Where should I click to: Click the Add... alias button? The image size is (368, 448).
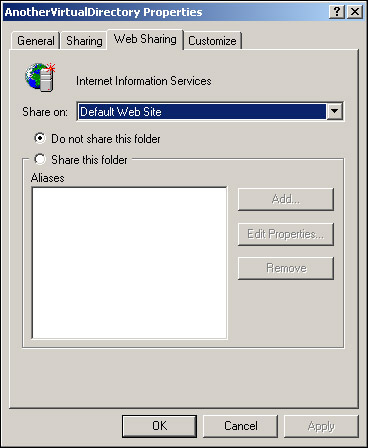[x=286, y=199]
